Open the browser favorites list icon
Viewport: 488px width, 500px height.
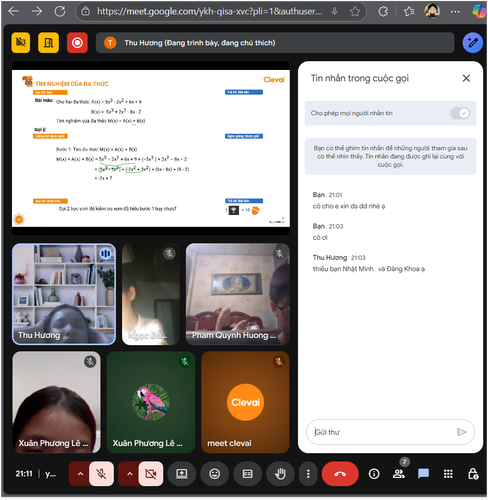click(409, 12)
